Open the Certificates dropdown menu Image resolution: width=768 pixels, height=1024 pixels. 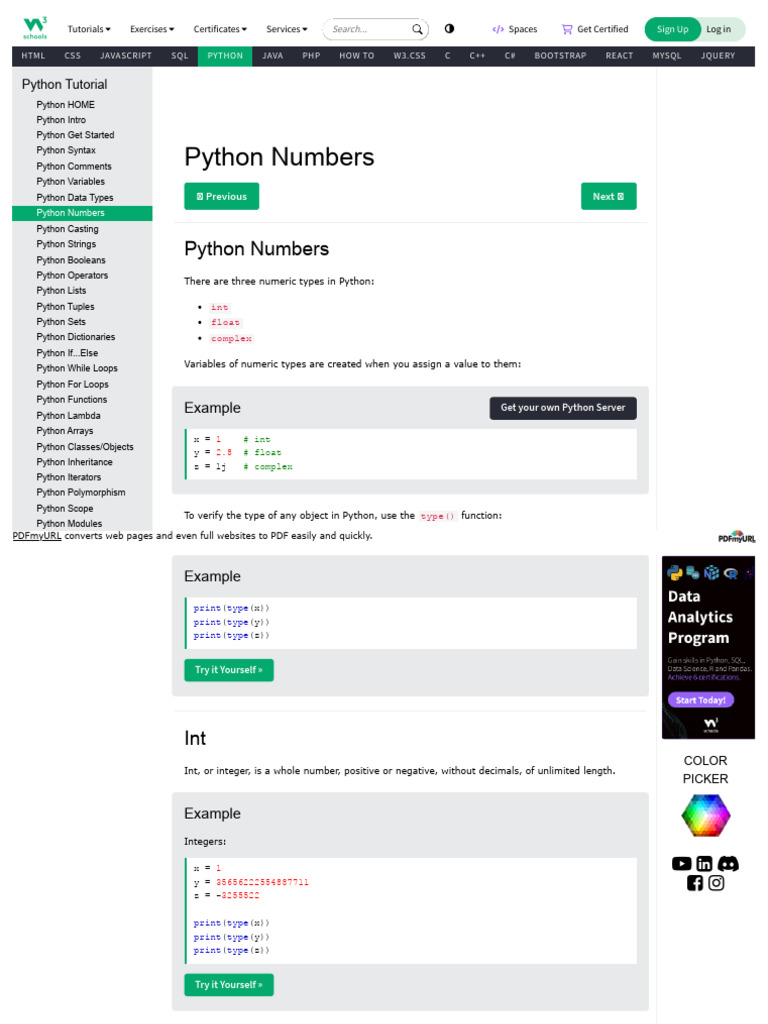(x=220, y=29)
